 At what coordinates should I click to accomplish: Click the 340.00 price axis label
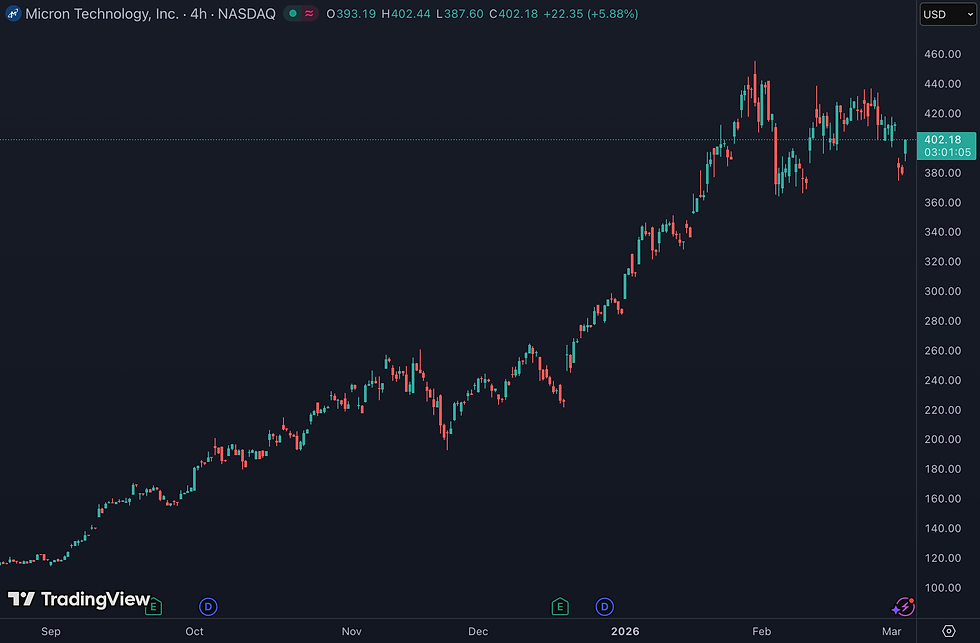coord(942,232)
